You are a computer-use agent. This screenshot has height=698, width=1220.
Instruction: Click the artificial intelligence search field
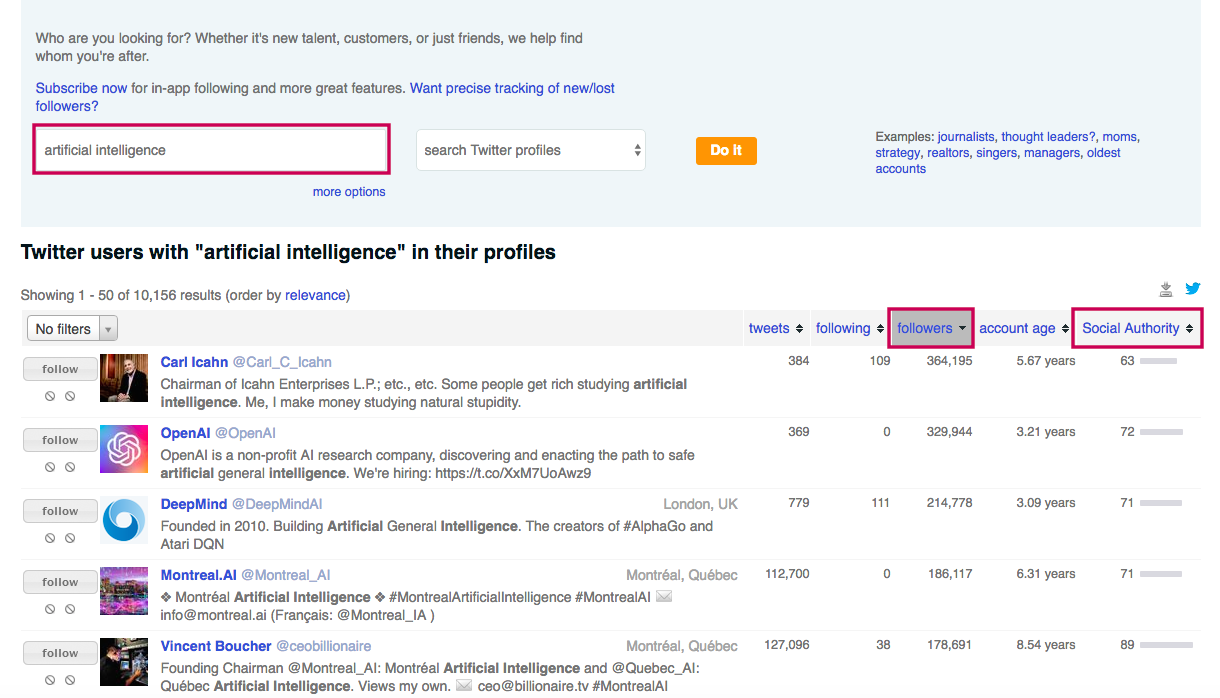[x=210, y=148]
